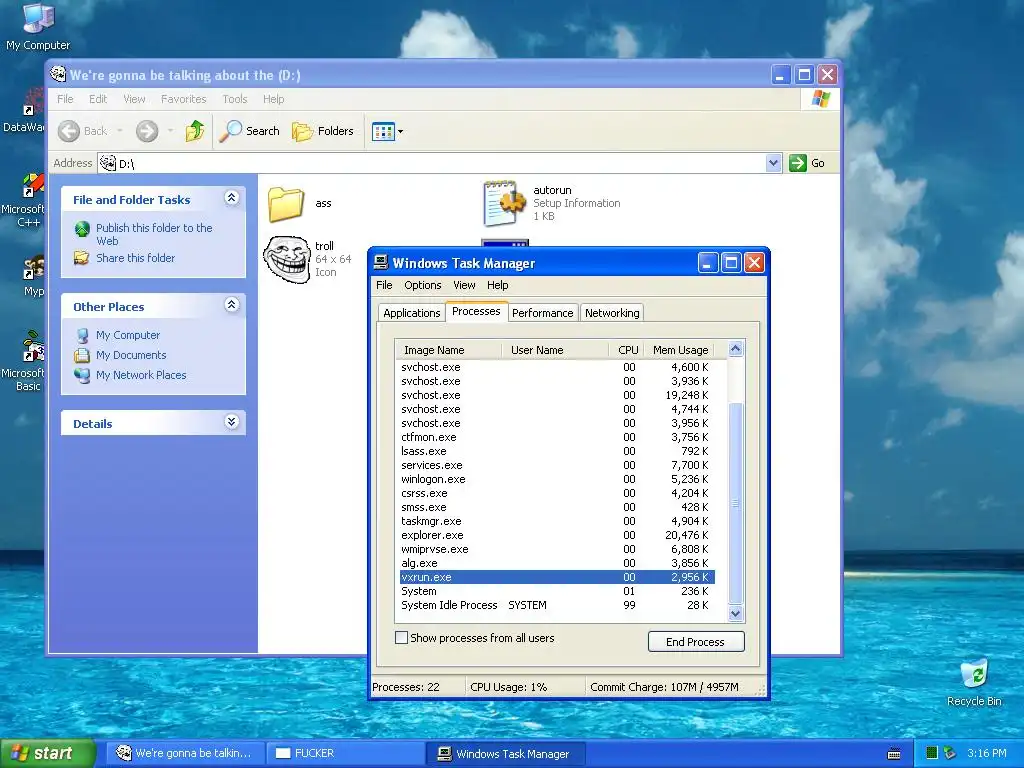Switch to the Applications tab
Viewport: 1024px width, 768px height.
pos(411,313)
